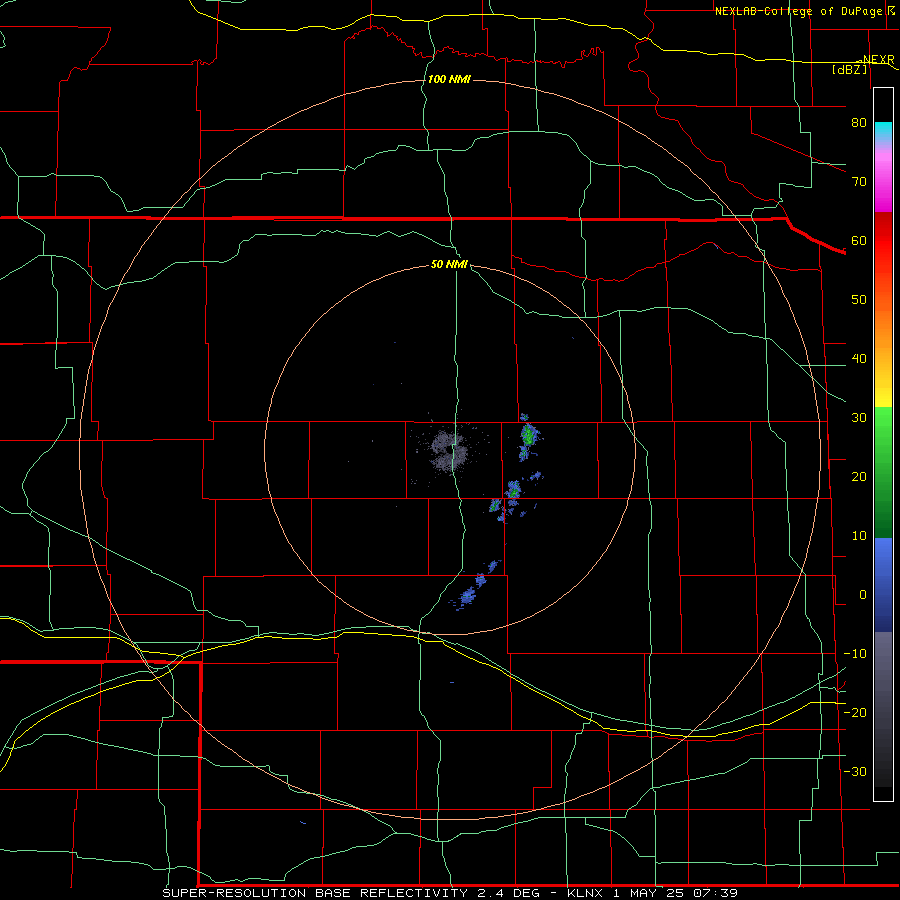Click the 80 value on color scale
The height and width of the screenshot is (900, 900).
[859, 123]
